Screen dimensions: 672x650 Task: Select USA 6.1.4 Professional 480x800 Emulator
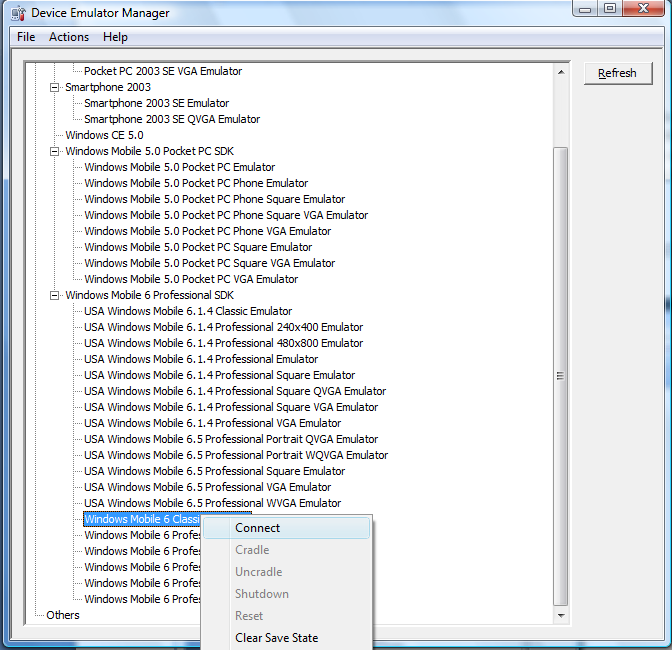(x=223, y=343)
